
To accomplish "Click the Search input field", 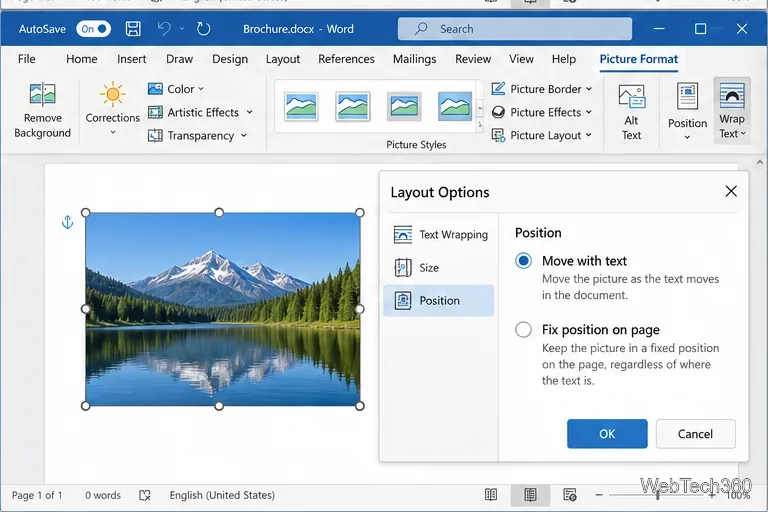I will [x=515, y=29].
